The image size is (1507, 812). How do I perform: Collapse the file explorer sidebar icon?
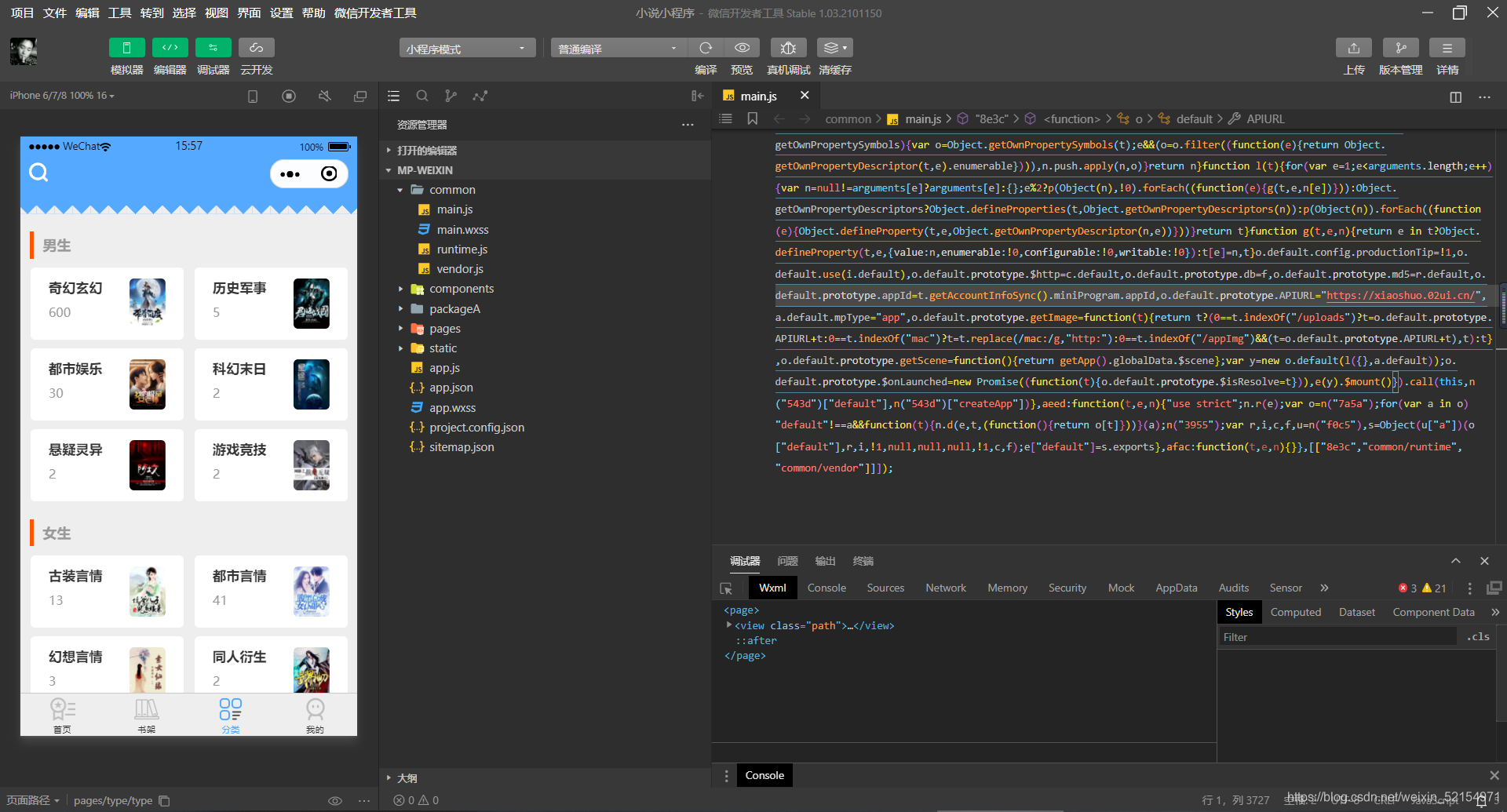click(x=697, y=96)
